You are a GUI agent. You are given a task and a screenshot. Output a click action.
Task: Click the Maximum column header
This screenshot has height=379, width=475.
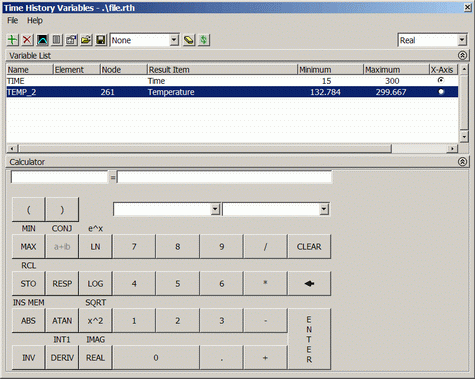tap(396, 70)
